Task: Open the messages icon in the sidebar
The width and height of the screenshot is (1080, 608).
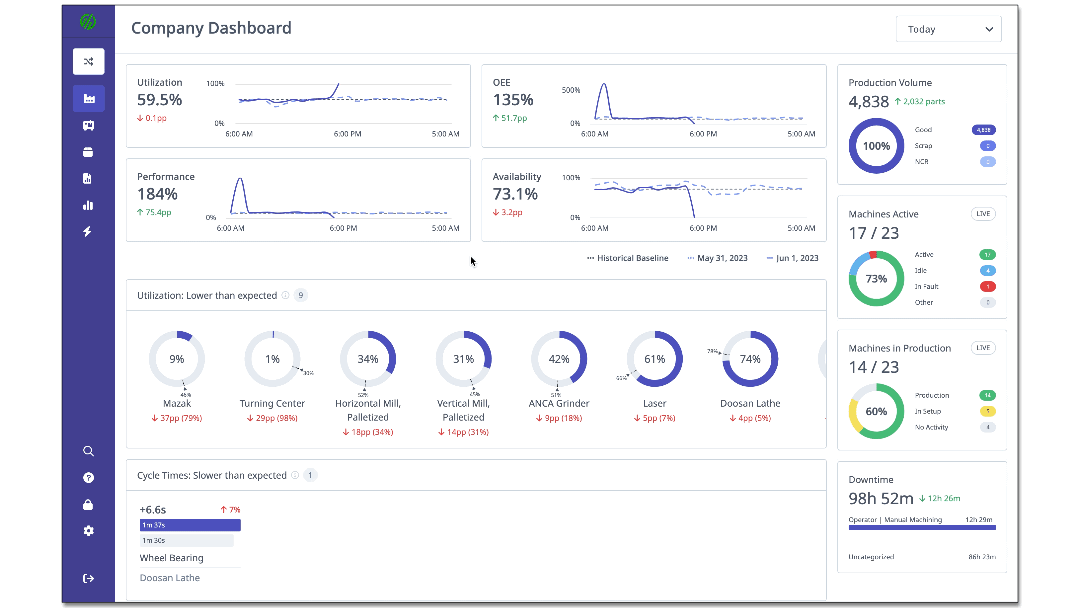Action: (88, 125)
